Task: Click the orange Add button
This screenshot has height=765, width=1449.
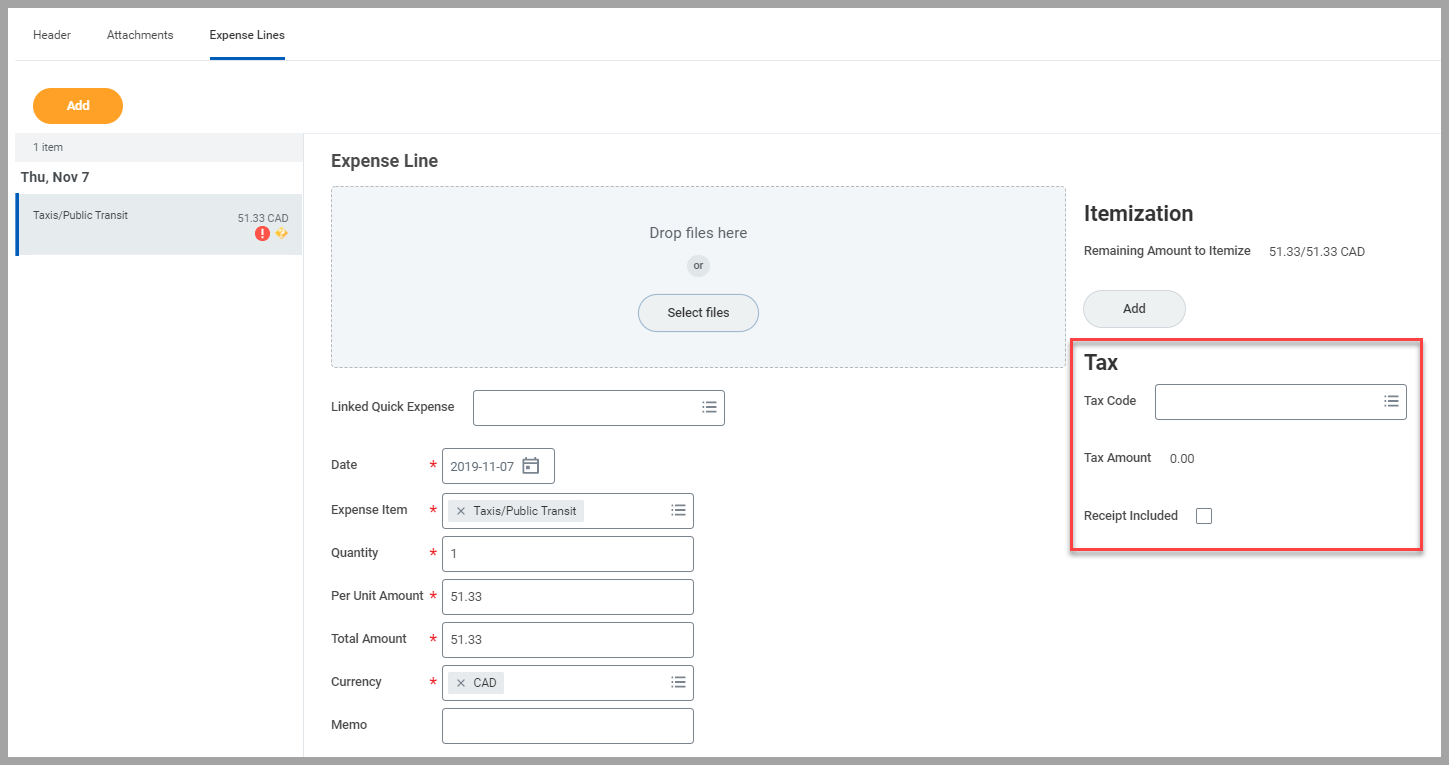Action: 77,105
